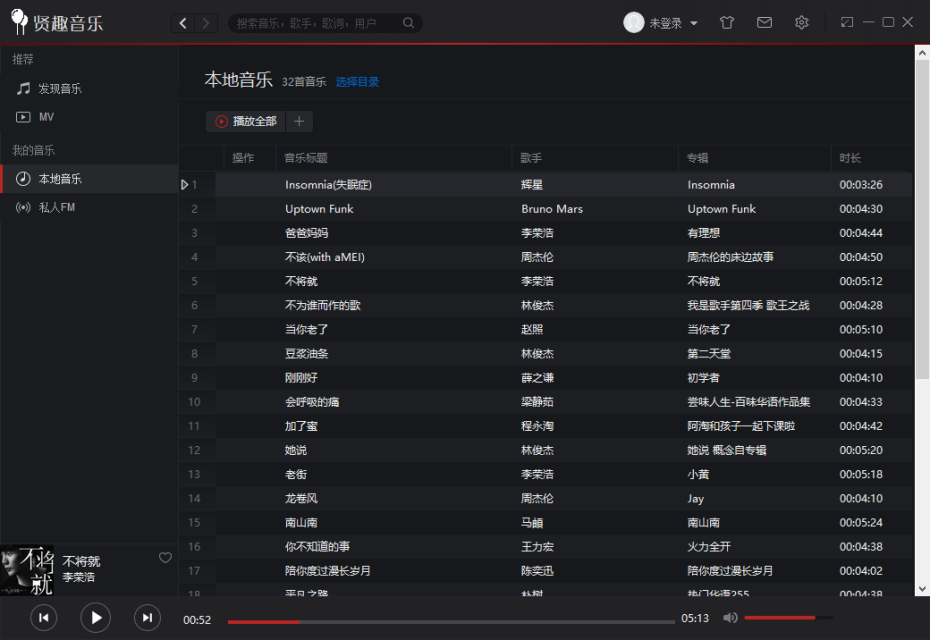Select the song title 南山南
The image size is (930, 640).
[x=301, y=523]
